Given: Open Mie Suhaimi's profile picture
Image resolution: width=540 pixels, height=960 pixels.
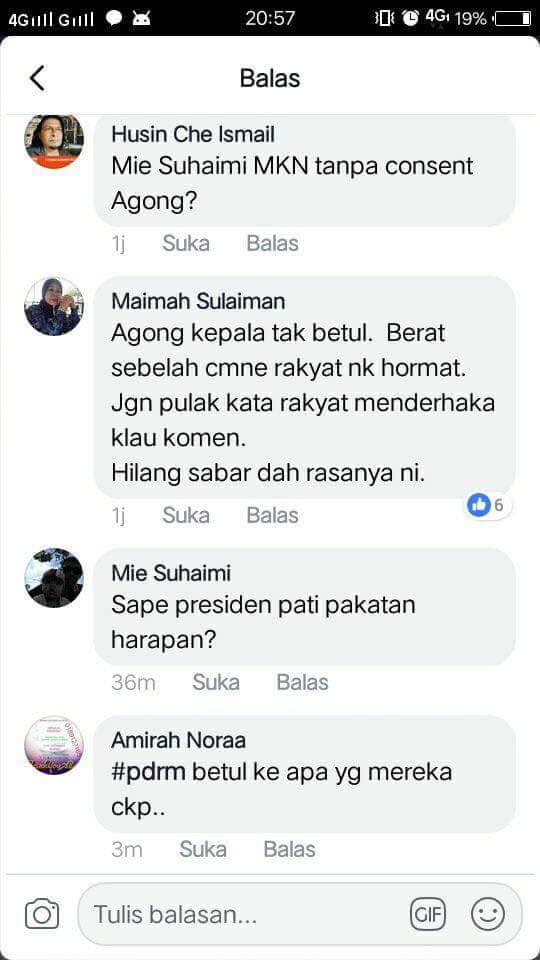Looking at the screenshot, I should click(x=54, y=577).
